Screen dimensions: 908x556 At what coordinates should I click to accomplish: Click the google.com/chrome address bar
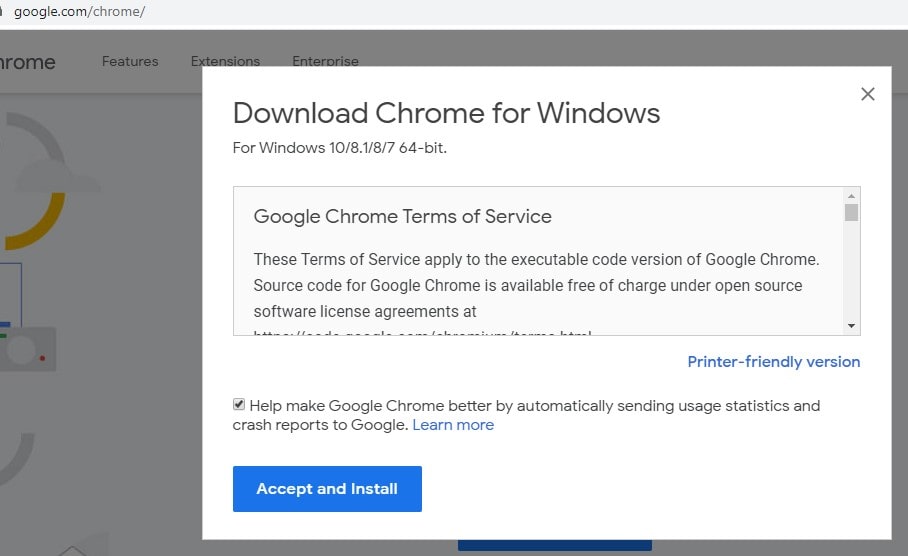coord(80,12)
